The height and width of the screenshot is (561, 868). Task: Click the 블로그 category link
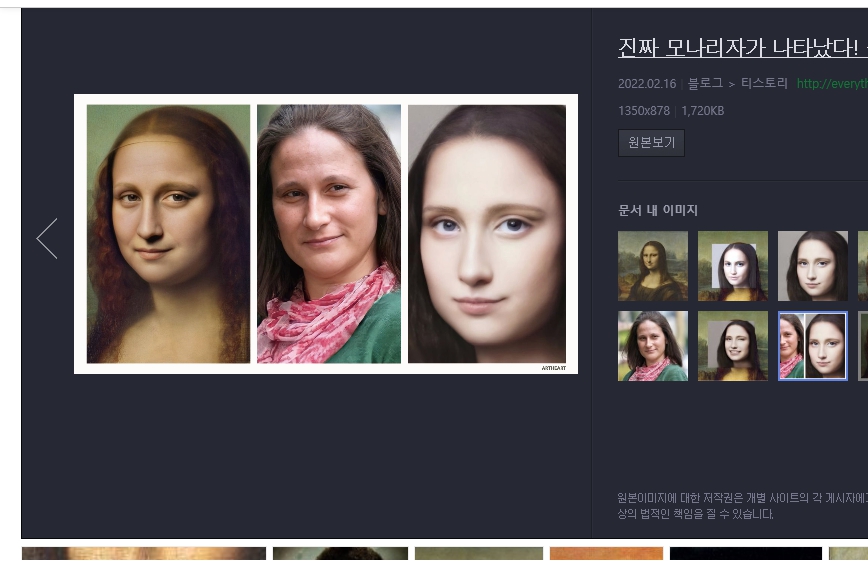705,83
